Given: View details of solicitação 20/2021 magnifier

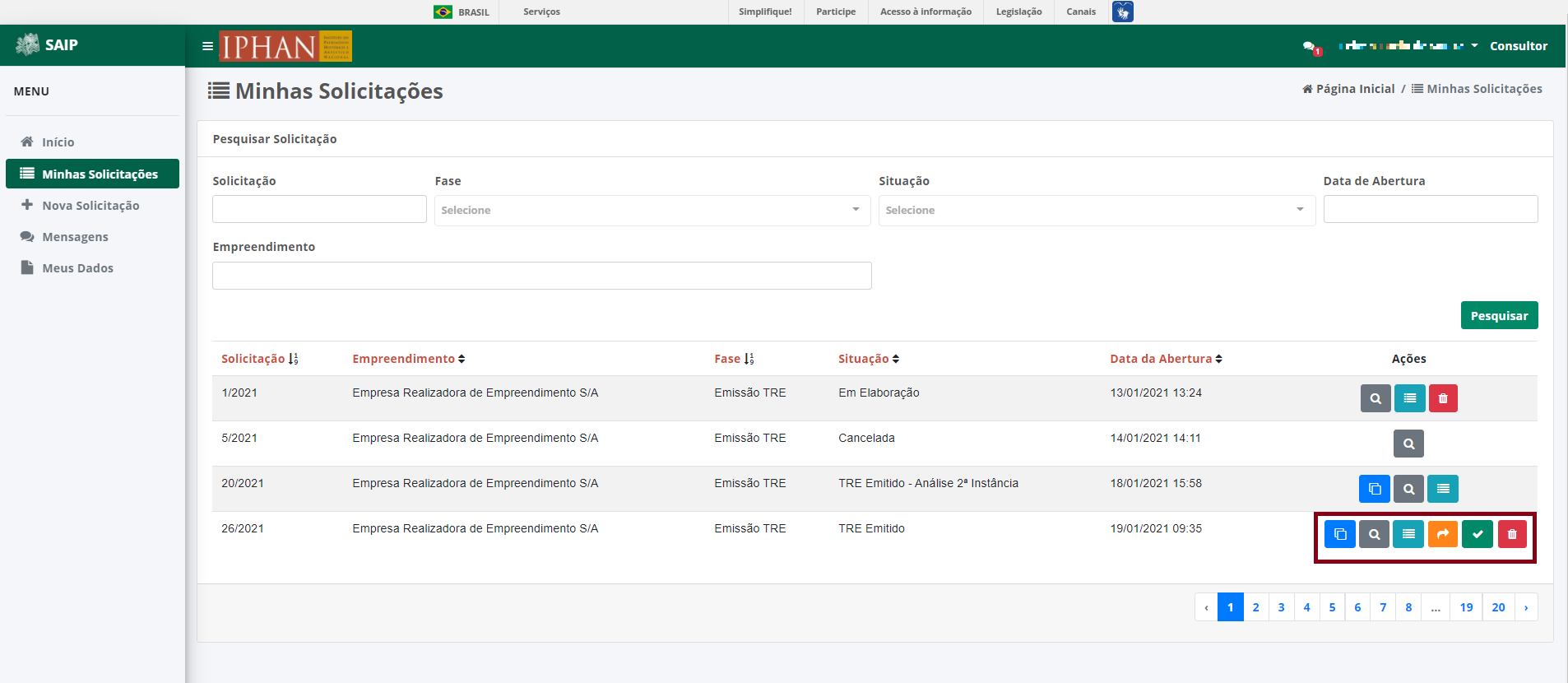Looking at the screenshot, I should [1408, 489].
